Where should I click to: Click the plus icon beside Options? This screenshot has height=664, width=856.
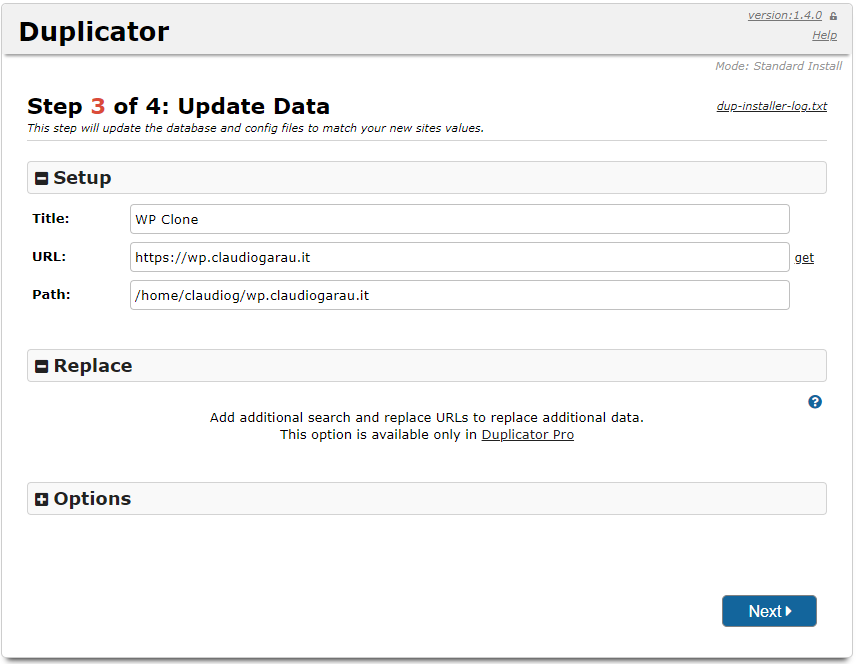pos(41,500)
